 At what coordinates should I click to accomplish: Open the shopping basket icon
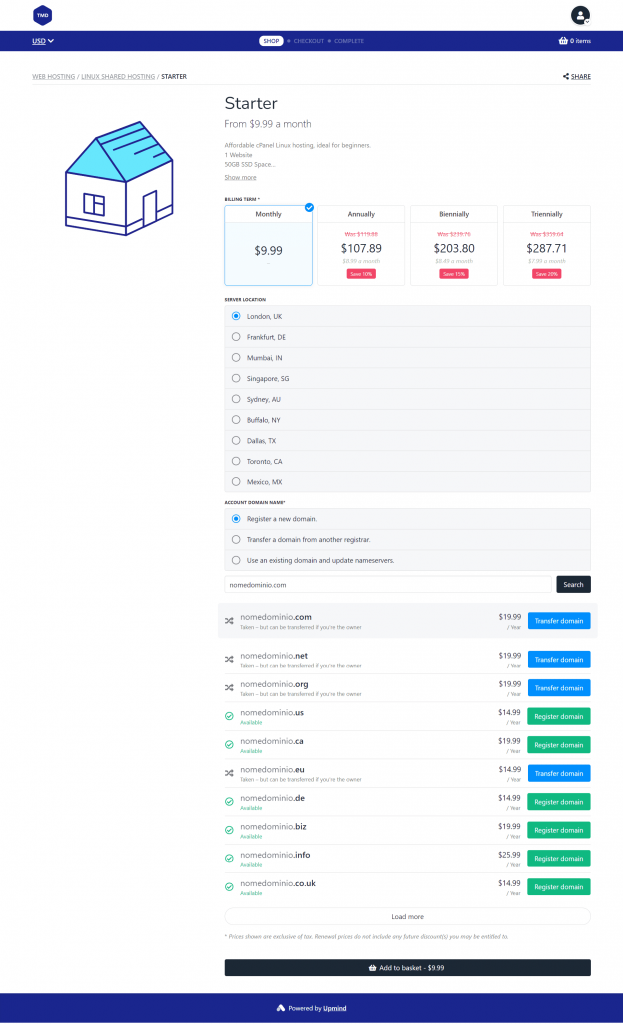(563, 41)
